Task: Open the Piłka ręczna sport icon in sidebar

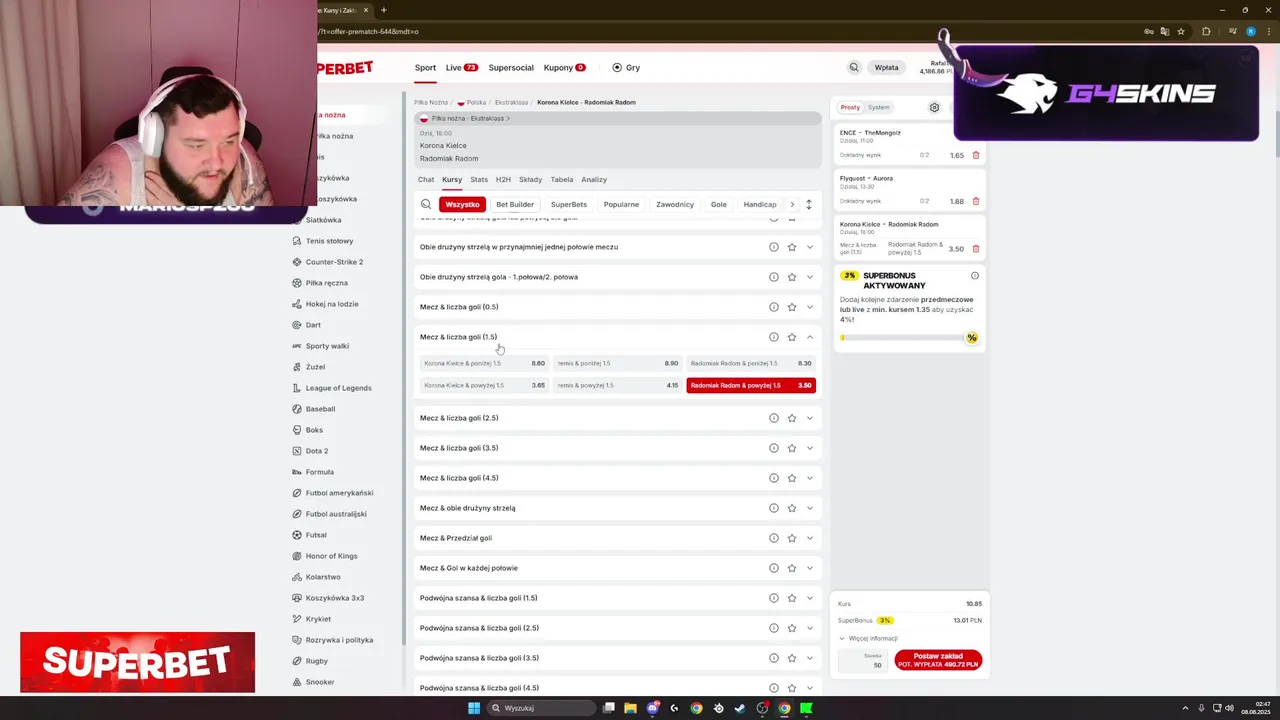Action: coord(297,283)
